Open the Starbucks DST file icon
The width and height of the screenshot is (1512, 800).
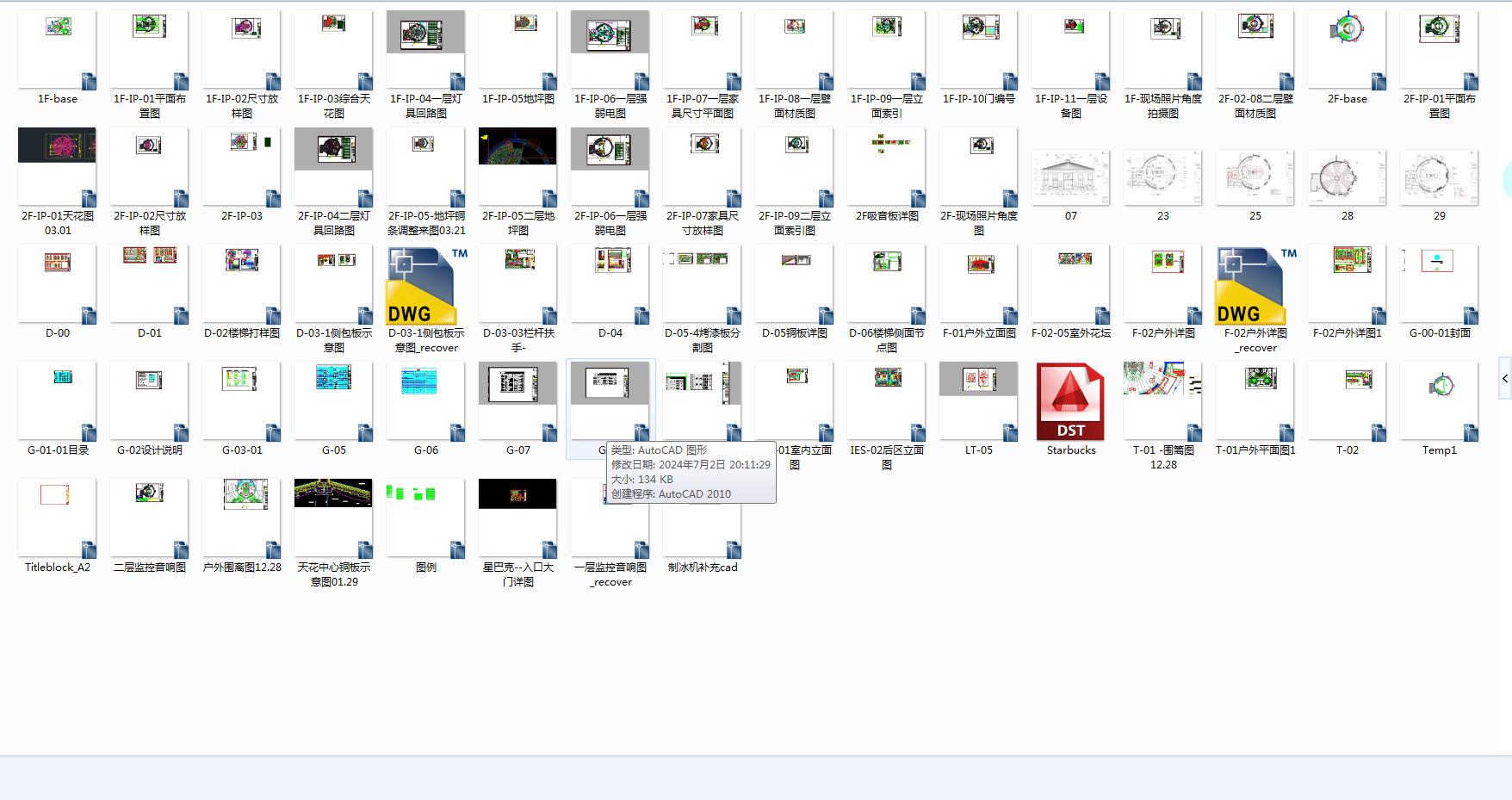1070,401
